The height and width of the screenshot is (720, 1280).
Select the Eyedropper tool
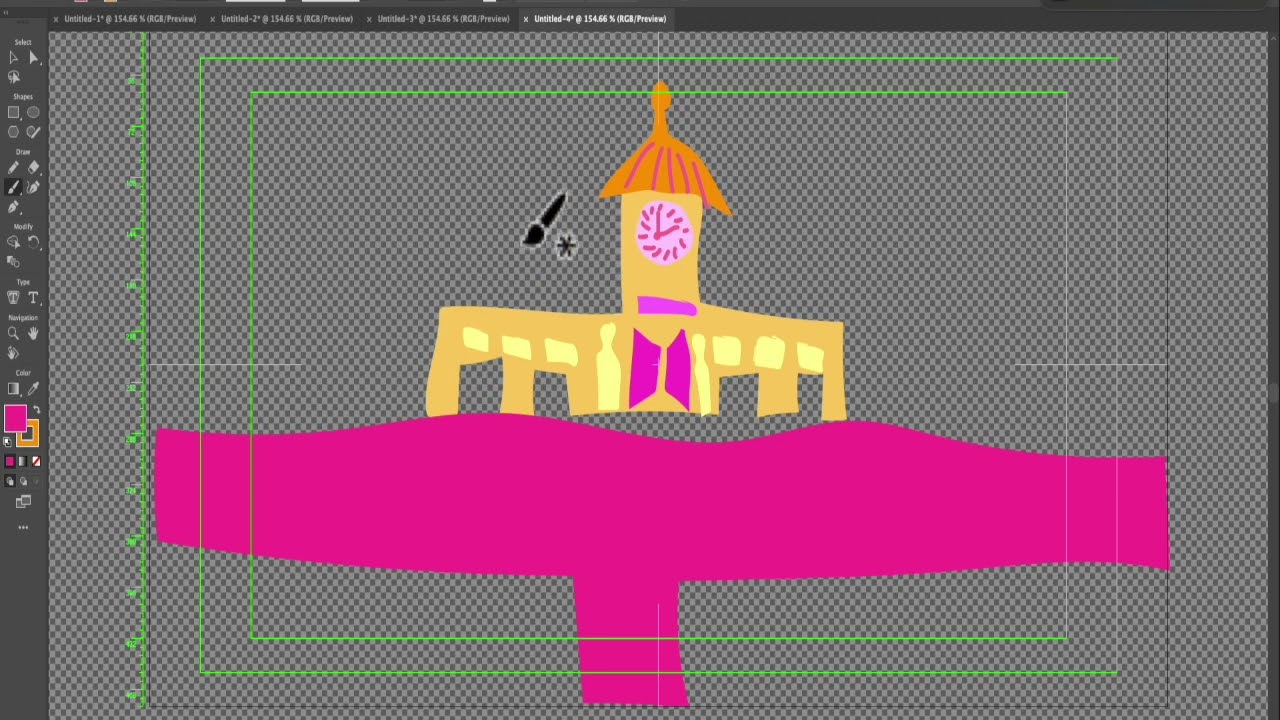coord(33,389)
